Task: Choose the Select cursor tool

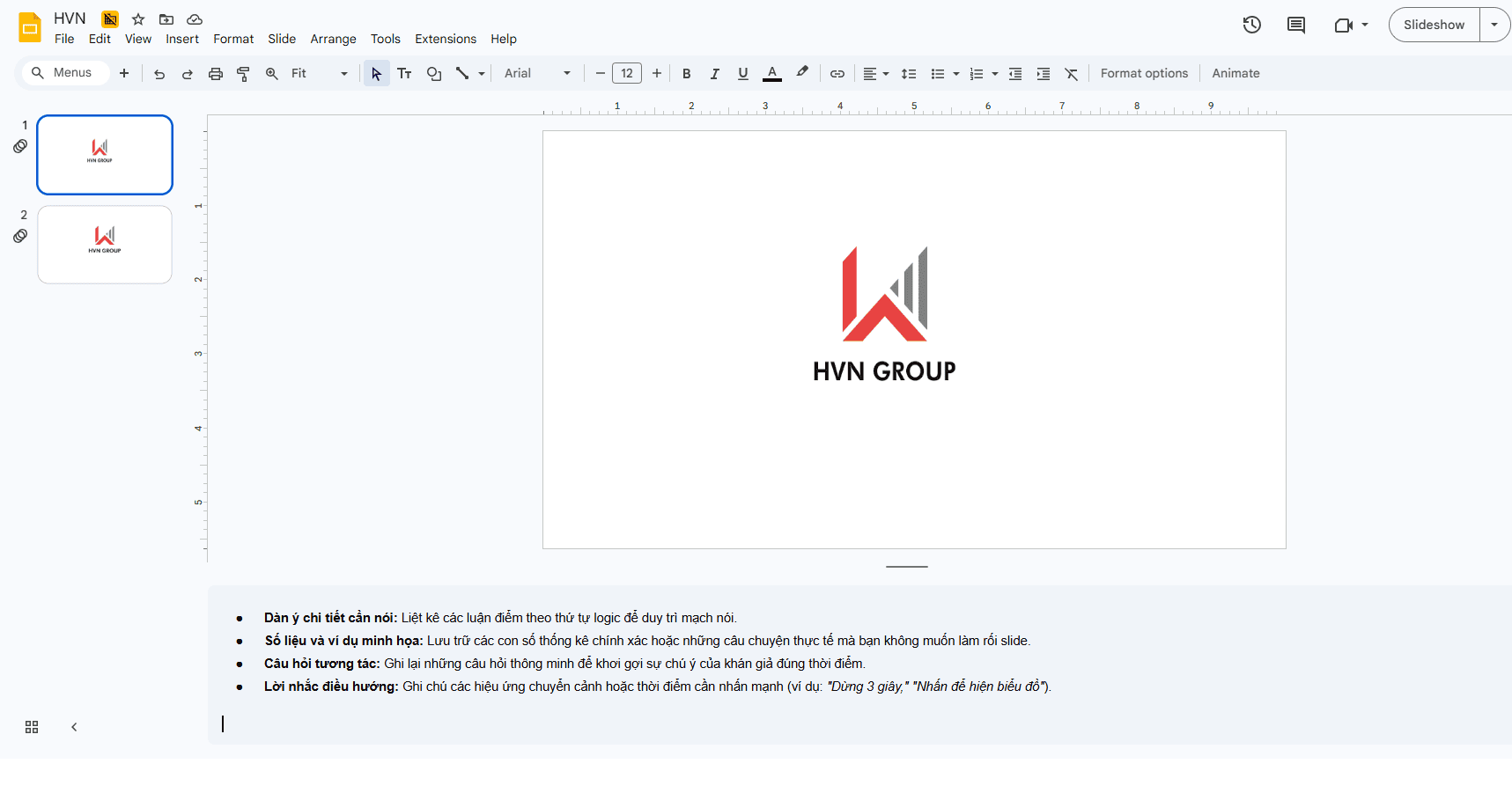Action: (377, 74)
